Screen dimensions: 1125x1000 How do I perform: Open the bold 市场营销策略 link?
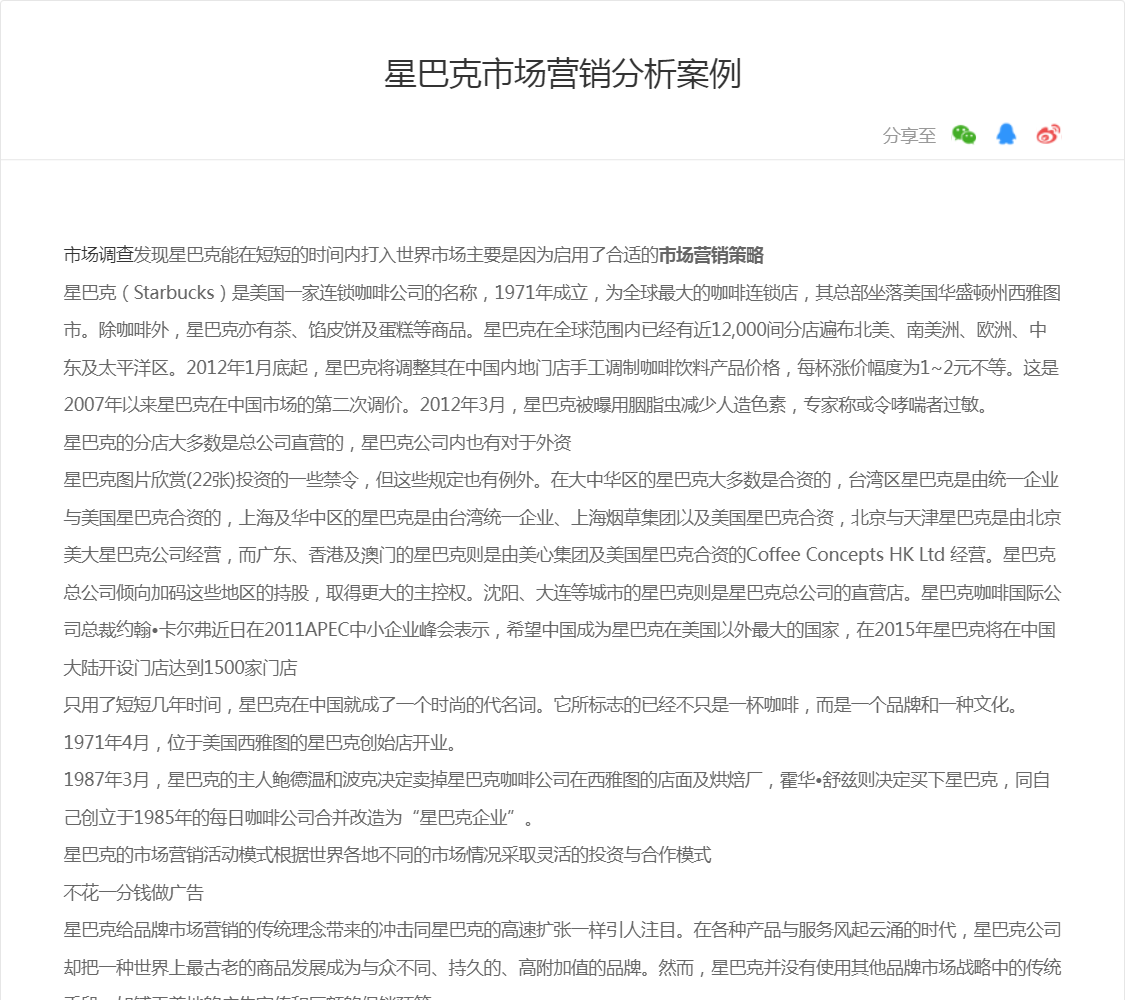(x=711, y=255)
